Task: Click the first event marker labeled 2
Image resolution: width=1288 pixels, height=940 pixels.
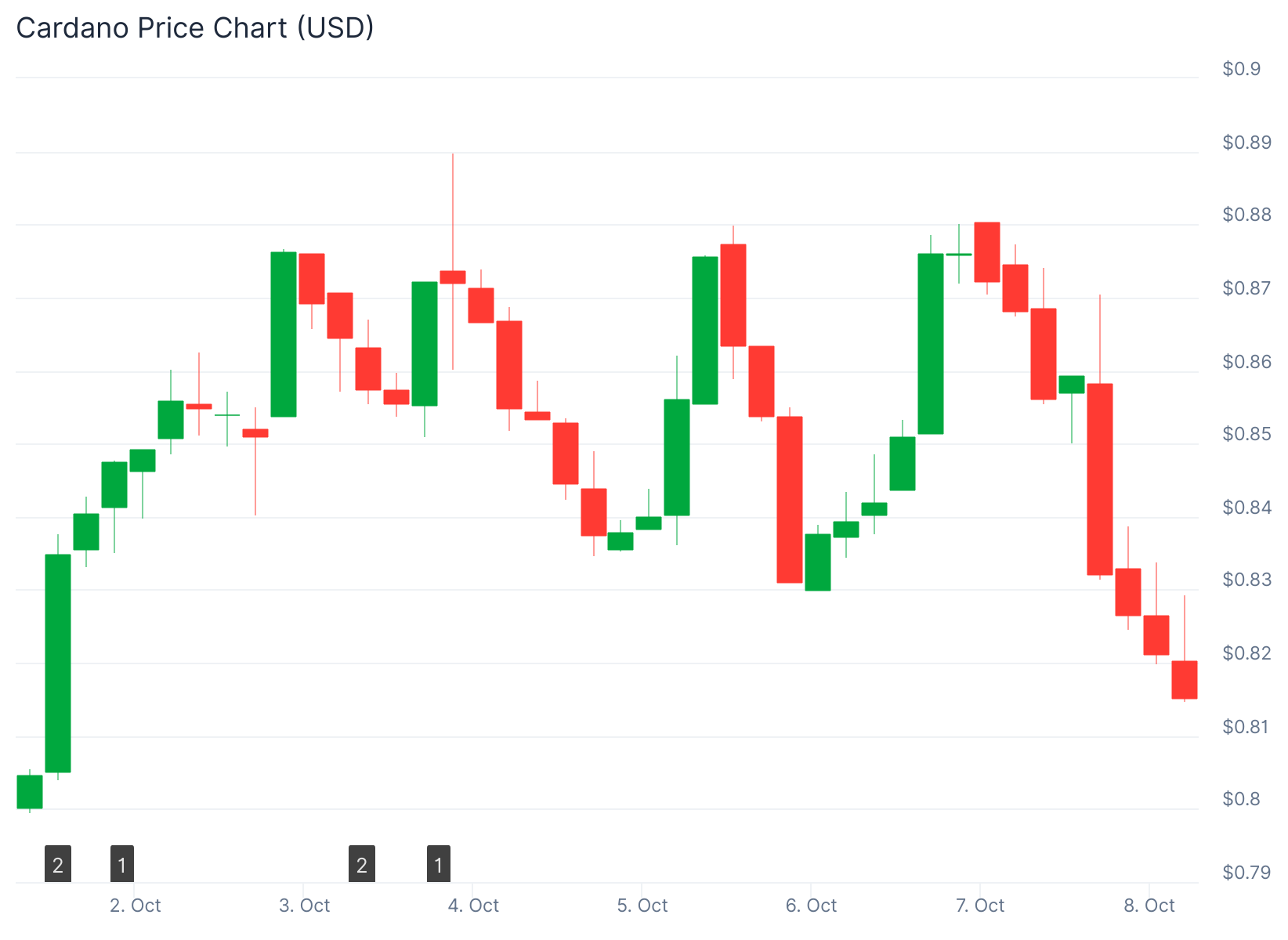Action: pos(58,864)
